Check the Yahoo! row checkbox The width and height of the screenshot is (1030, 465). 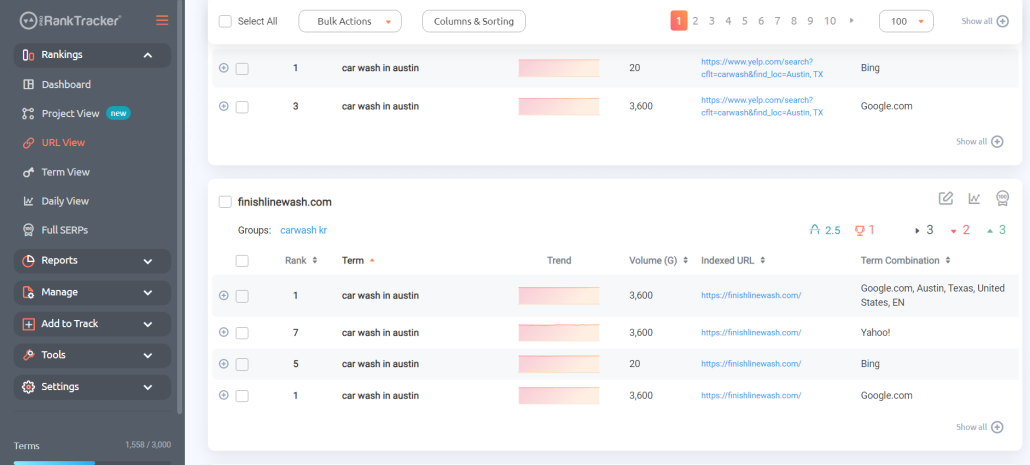click(x=242, y=333)
